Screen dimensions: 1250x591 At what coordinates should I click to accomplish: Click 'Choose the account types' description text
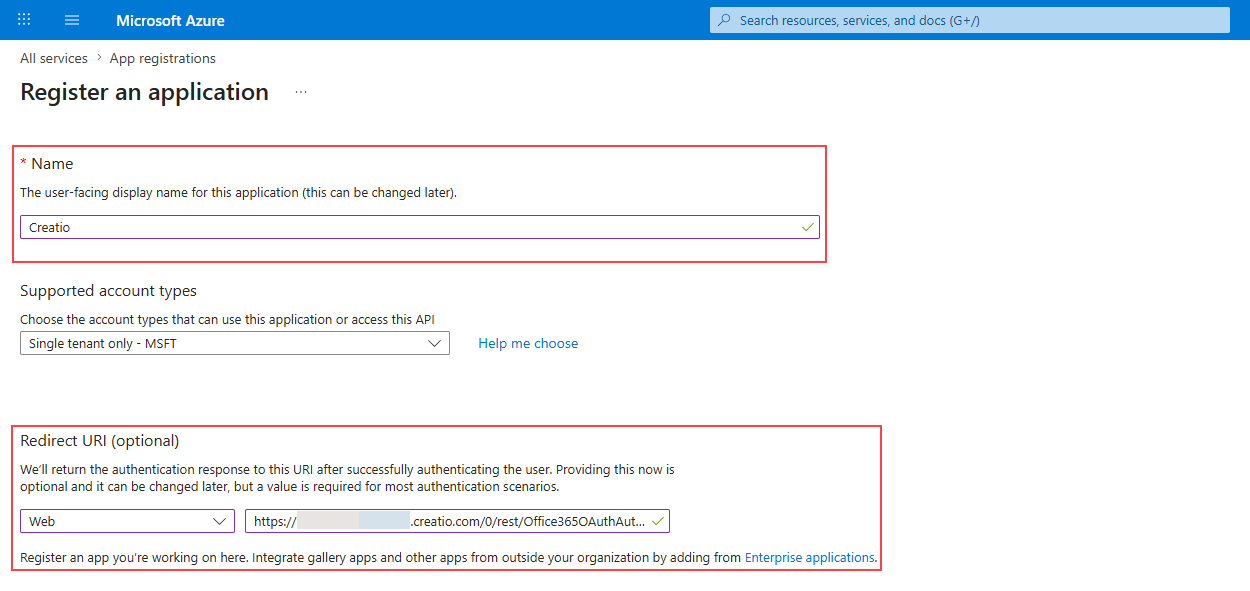(227, 319)
